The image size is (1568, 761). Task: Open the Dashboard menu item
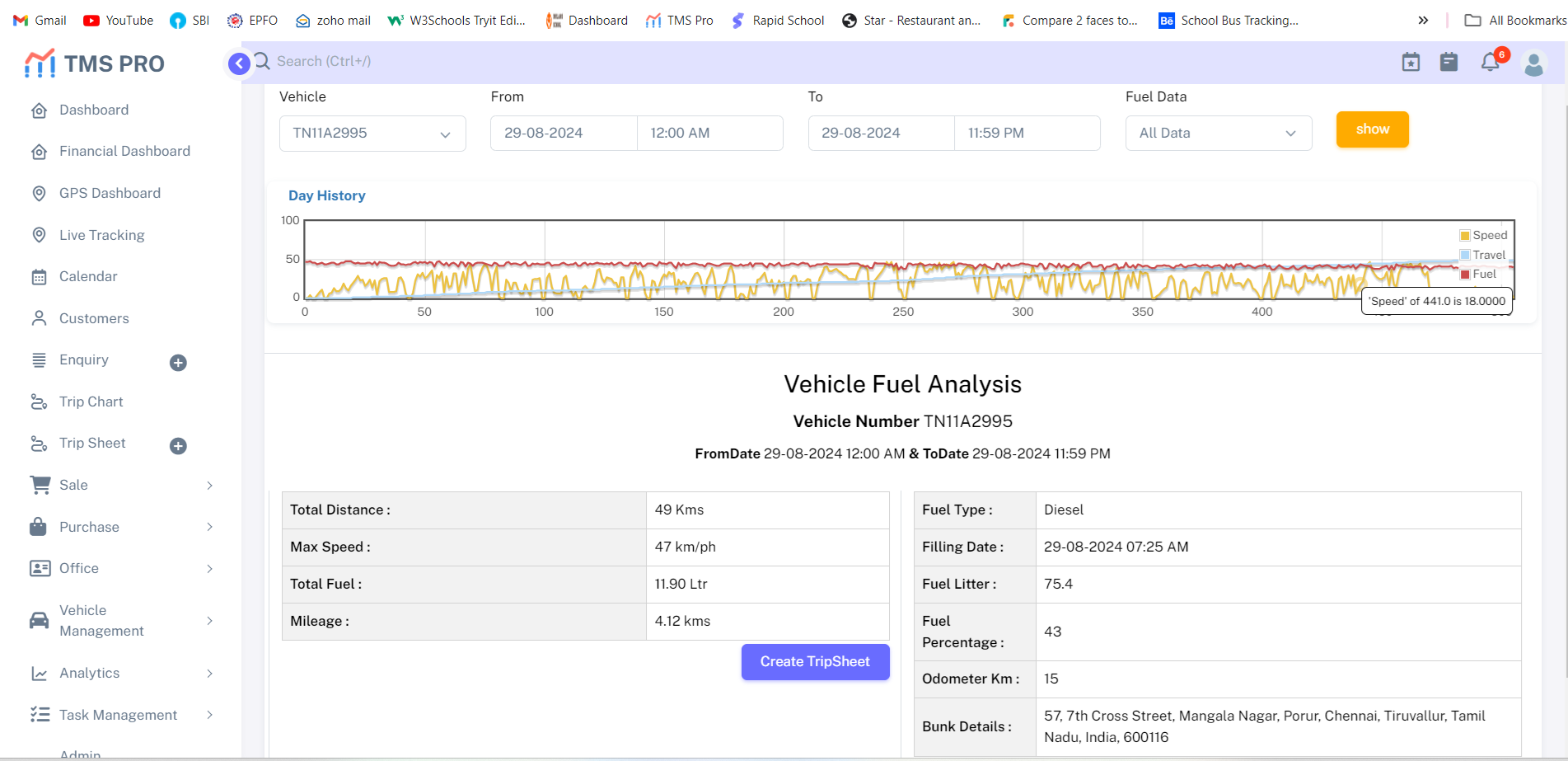(x=94, y=110)
